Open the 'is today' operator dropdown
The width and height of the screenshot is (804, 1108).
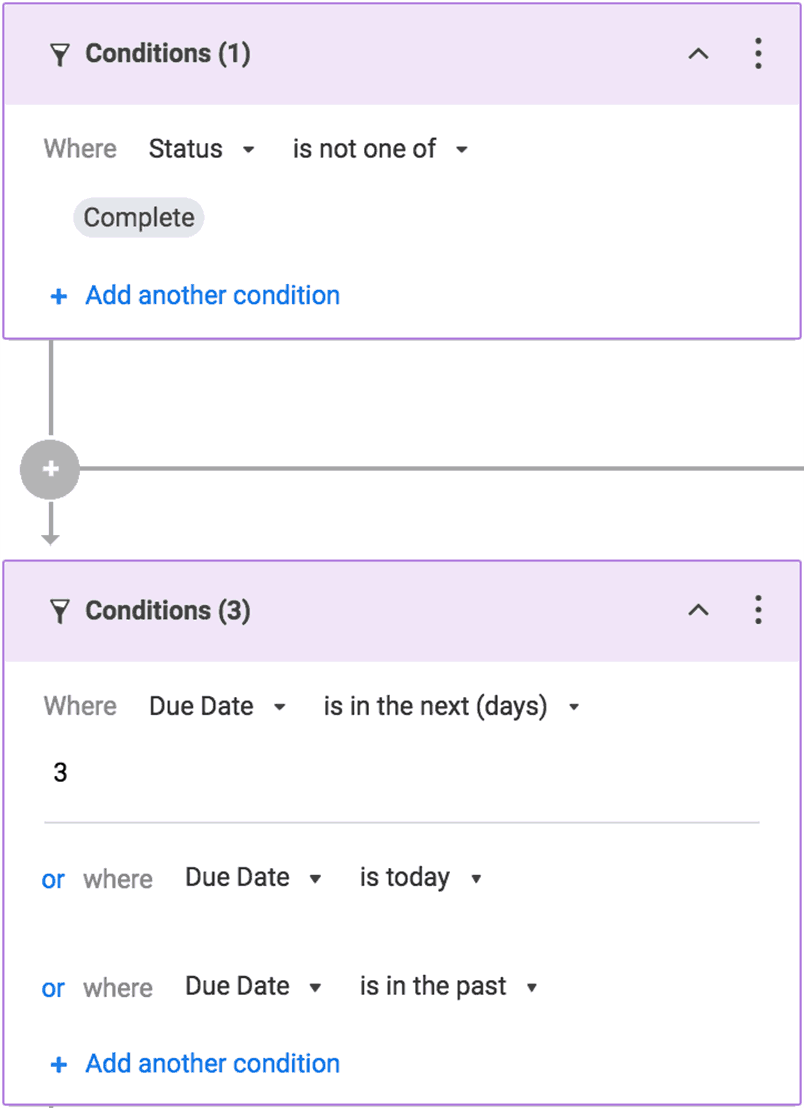(x=419, y=877)
